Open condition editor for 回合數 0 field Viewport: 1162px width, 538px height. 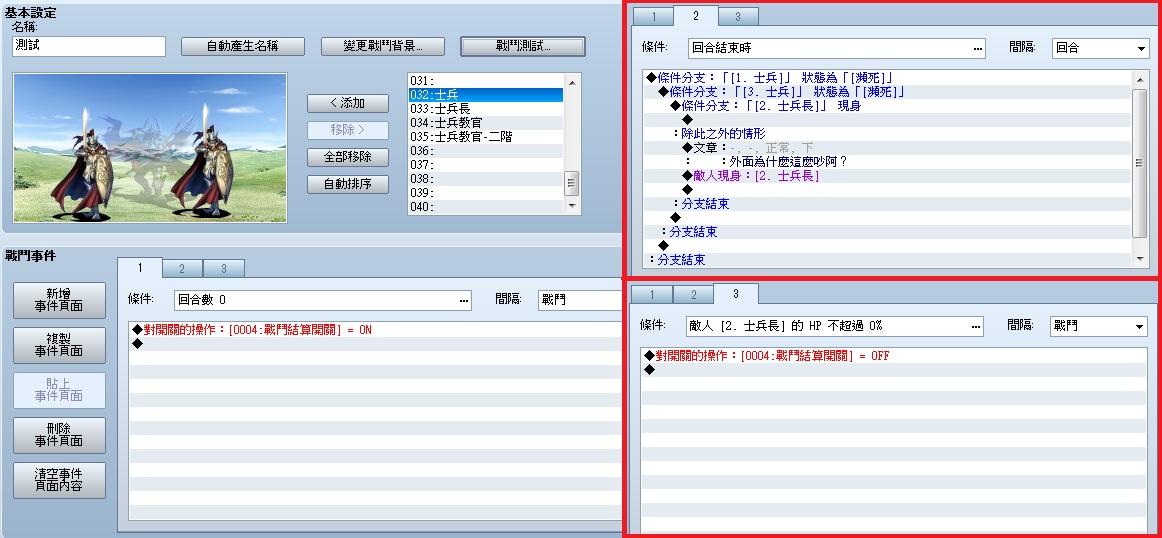pyautogui.click(x=464, y=300)
